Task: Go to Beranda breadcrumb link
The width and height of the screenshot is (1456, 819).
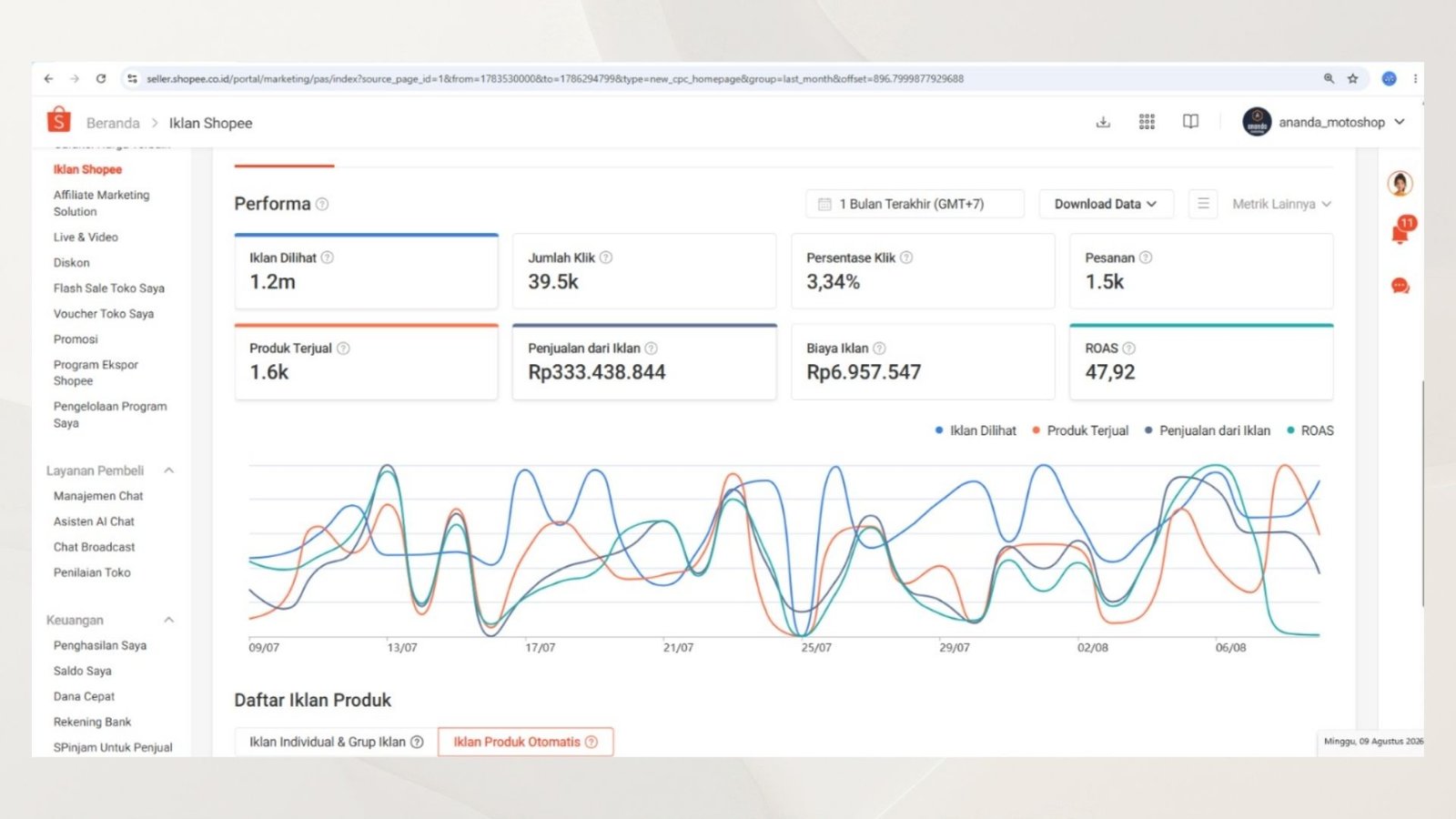Action: [x=113, y=123]
